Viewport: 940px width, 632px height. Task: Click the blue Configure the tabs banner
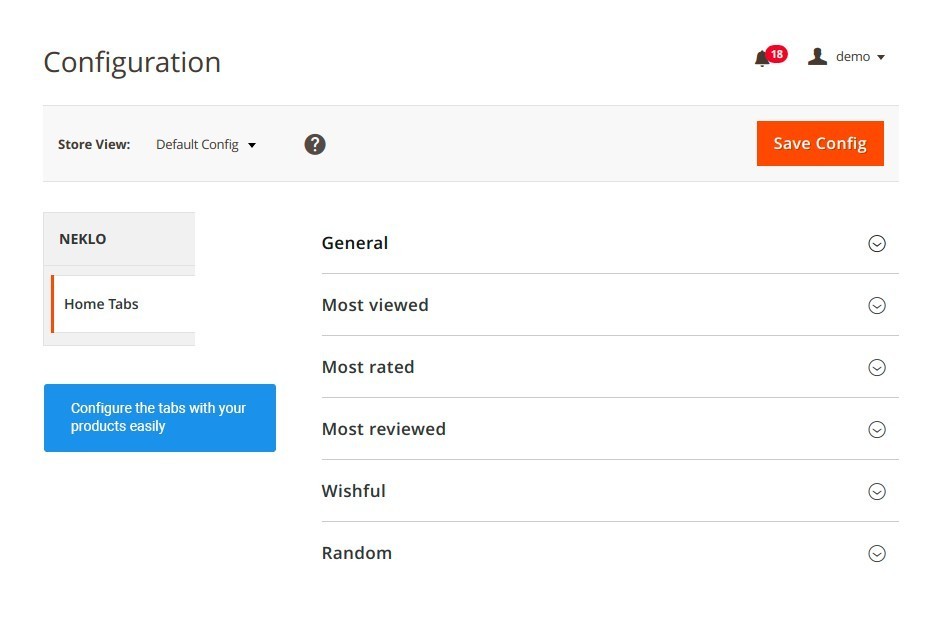(x=159, y=418)
